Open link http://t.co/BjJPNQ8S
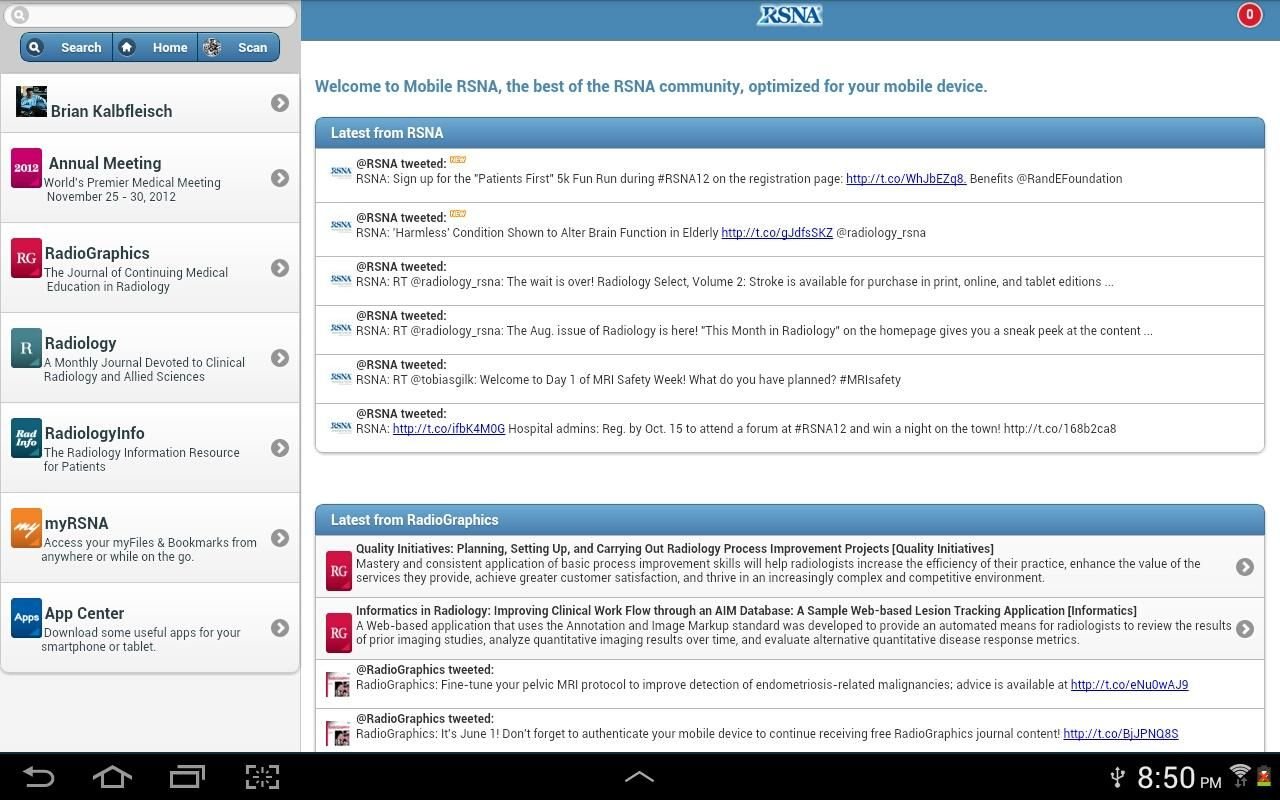The image size is (1280, 800). pyautogui.click(x=1121, y=734)
